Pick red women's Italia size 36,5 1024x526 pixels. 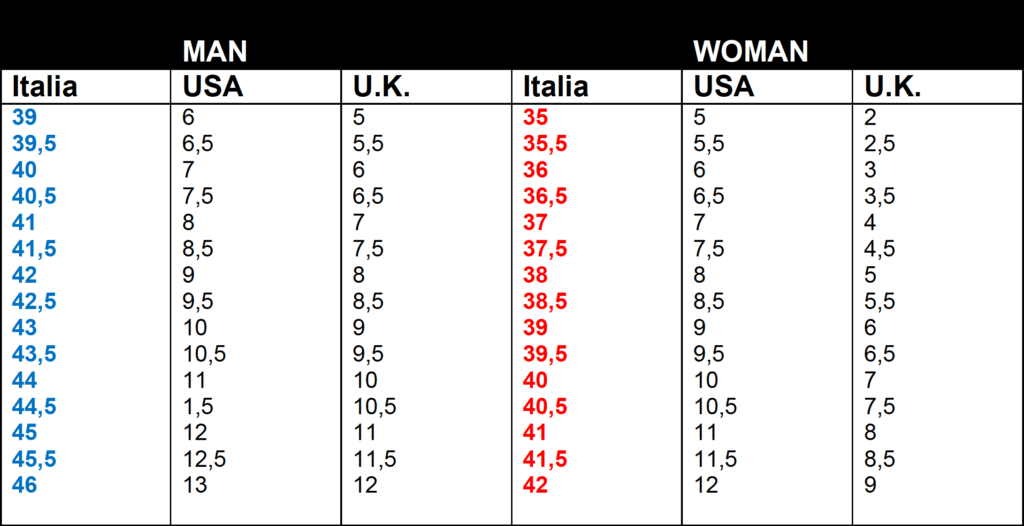(x=545, y=196)
